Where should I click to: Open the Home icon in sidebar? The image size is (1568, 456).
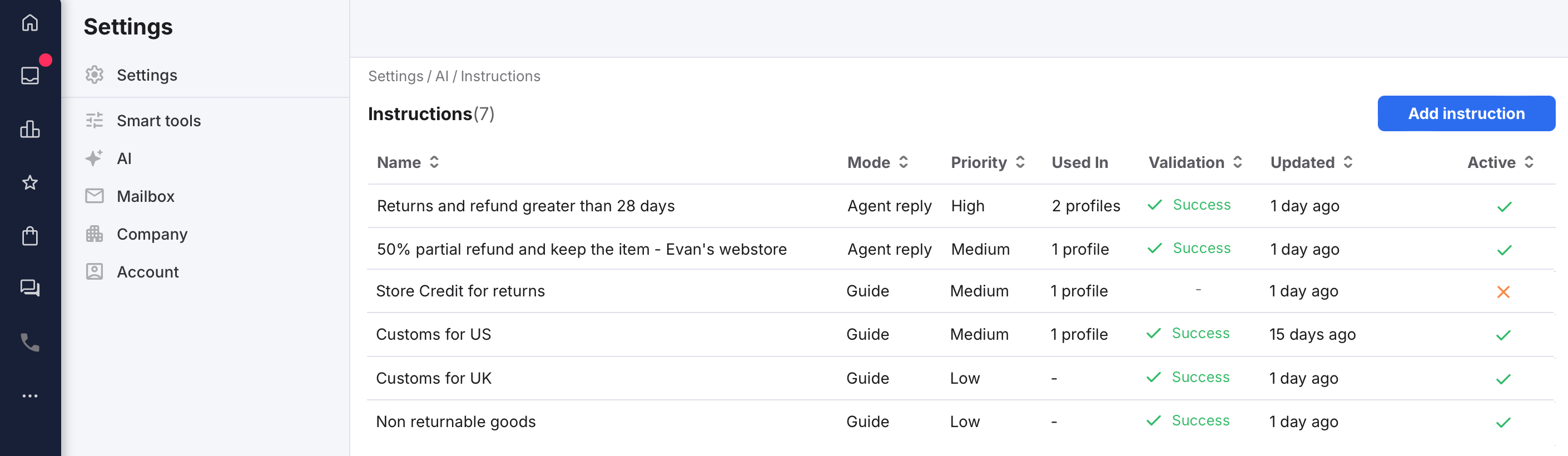pyautogui.click(x=30, y=23)
